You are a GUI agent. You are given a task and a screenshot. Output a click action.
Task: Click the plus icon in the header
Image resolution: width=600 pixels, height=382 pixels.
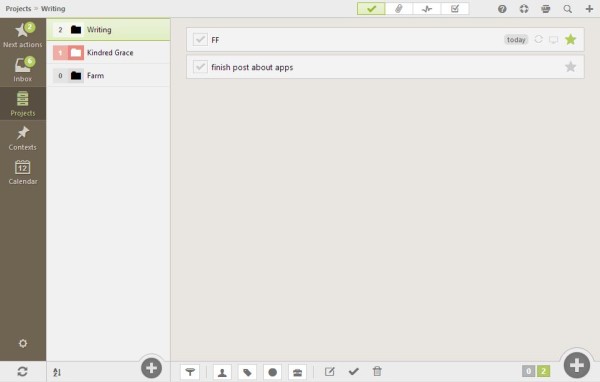click(589, 9)
